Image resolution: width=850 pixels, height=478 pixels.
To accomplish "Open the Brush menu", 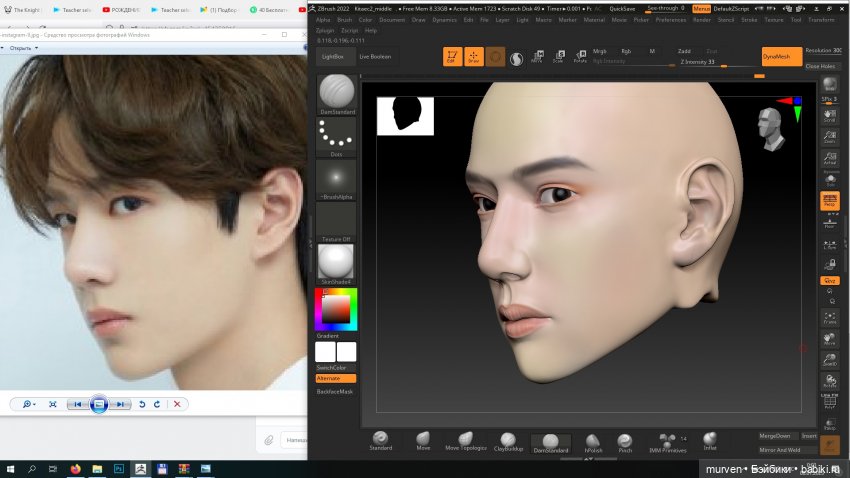I will point(344,20).
